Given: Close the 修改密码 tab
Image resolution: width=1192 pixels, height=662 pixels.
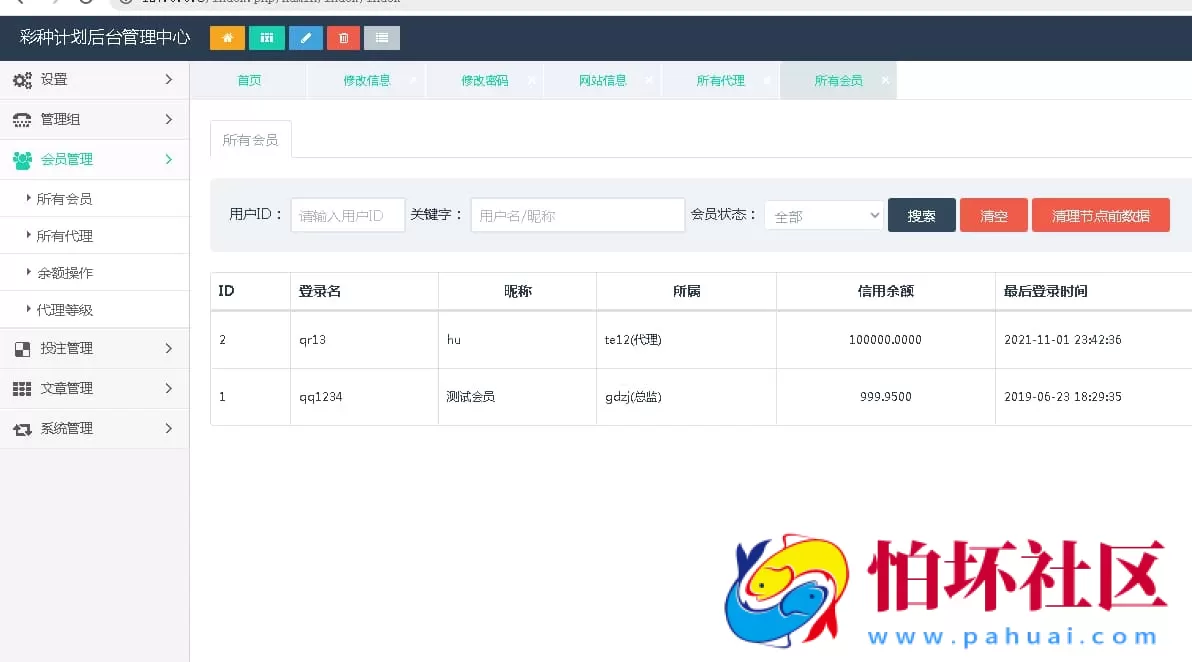Looking at the screenshot, I should [x=531, y=80].
